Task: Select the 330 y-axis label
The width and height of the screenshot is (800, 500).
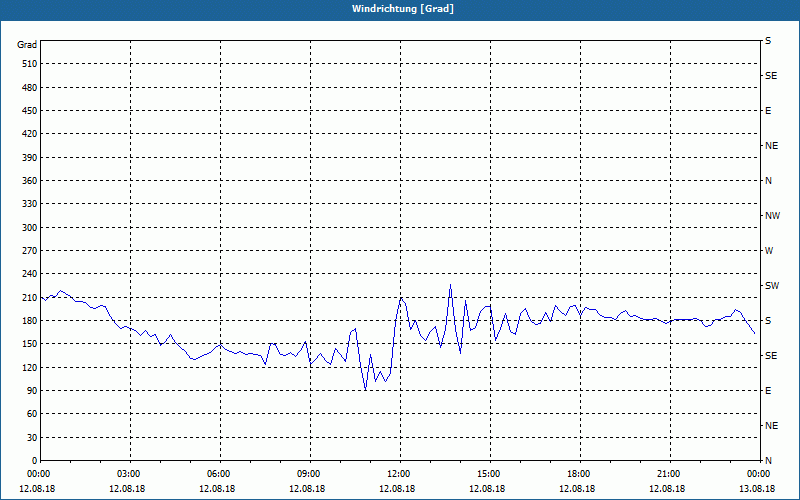Action: coord(30,204)
